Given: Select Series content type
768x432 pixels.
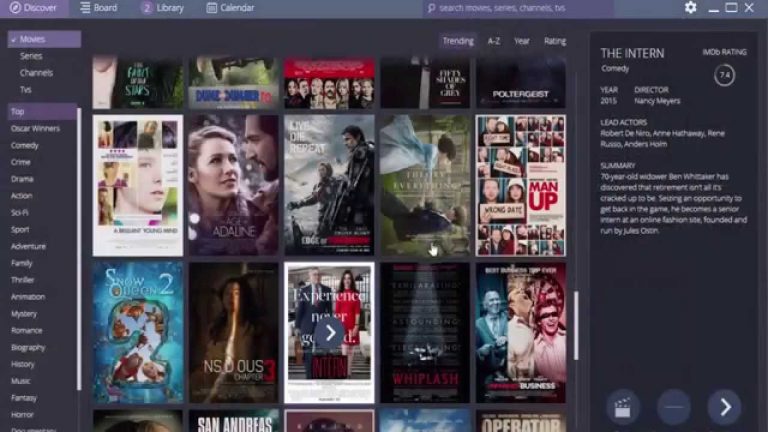Looking at the screenshot, I should (x=31, y=56).
